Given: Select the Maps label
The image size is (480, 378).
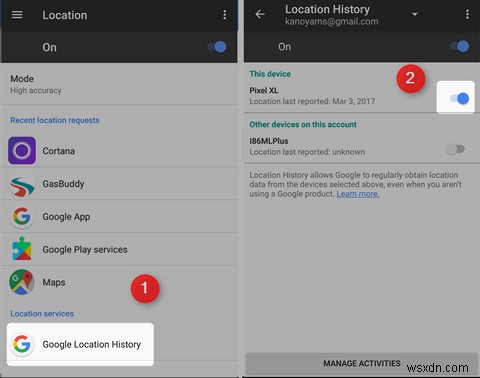Looking at the screenshot, I should click(x=54, y=282).
